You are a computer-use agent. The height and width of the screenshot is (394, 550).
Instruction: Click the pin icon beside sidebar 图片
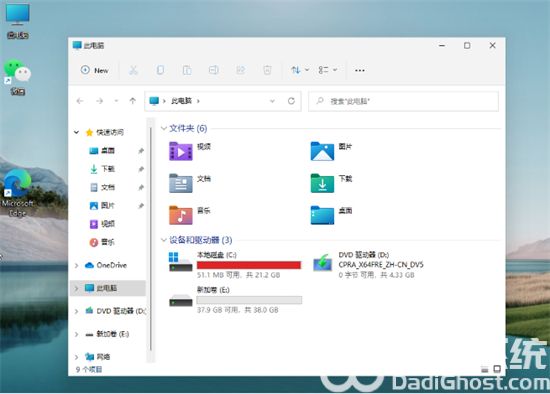(141, 206)
